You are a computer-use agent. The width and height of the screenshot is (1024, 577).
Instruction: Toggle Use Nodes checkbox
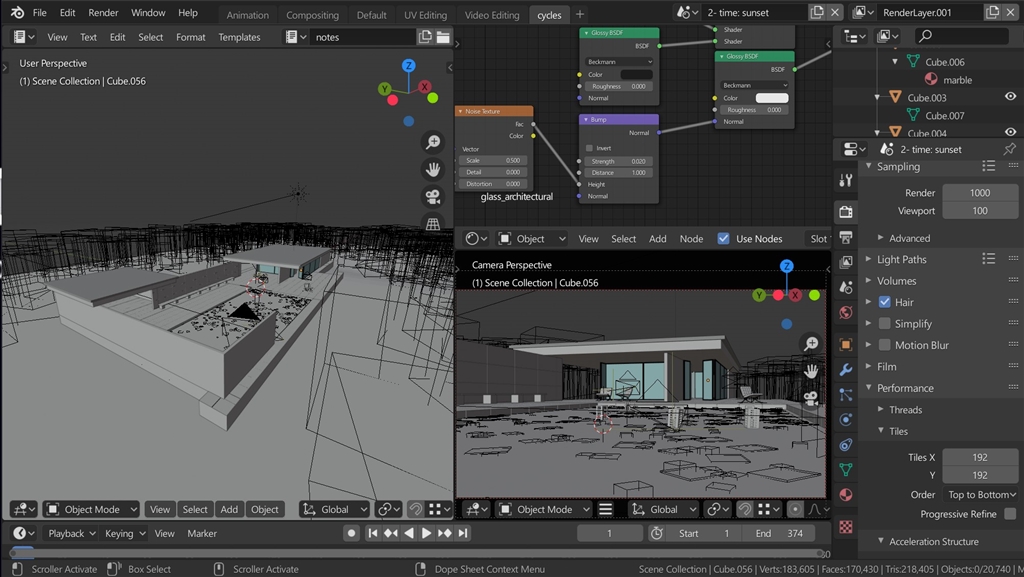(x=724, y=239)
